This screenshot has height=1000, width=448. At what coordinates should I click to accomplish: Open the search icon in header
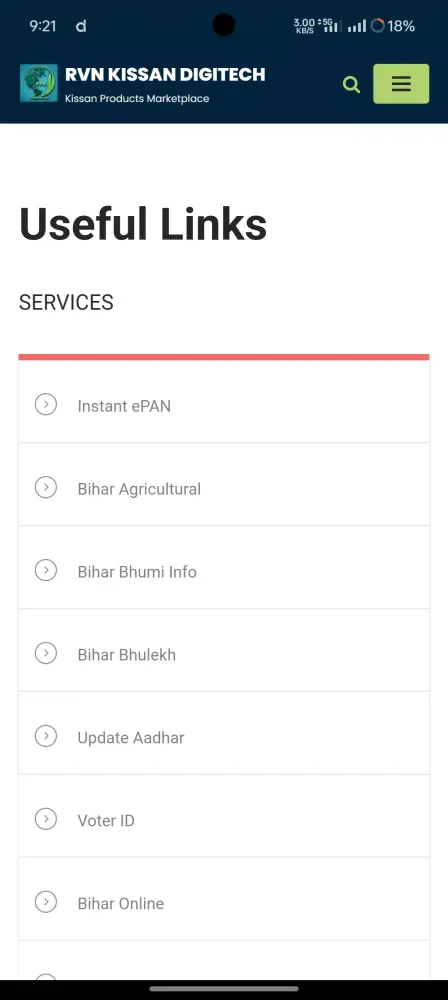coord(351,84)
